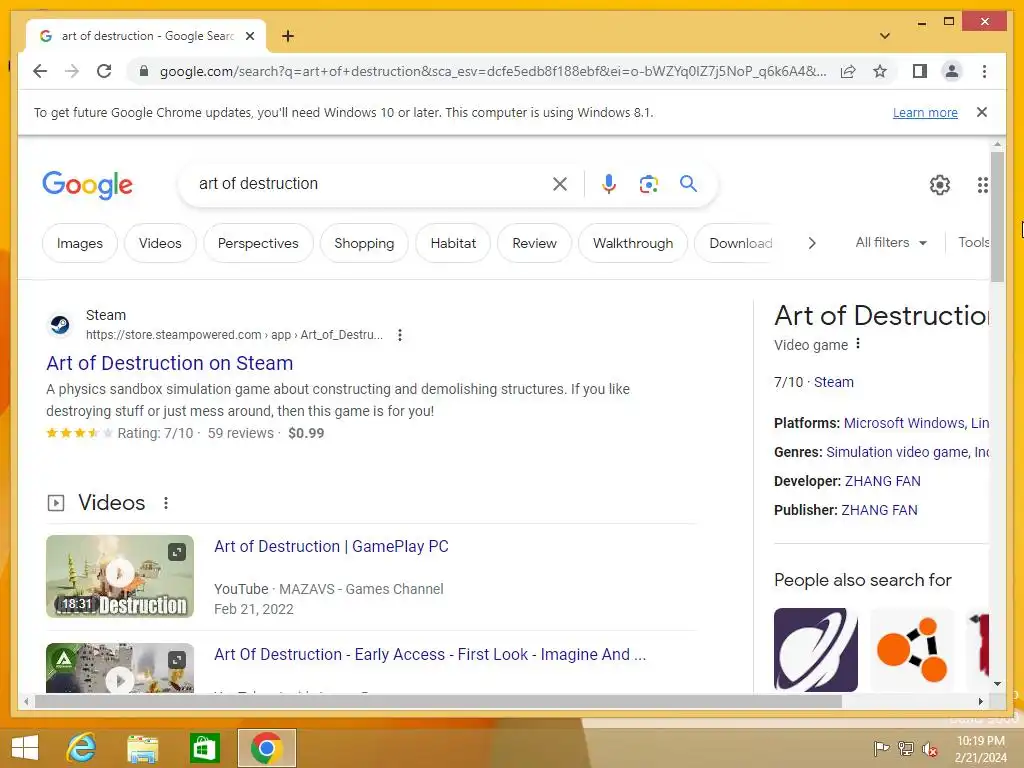Open Early Access First Look video link
The width and height of the screenshot is (1024, 768).
pos(430,654)
